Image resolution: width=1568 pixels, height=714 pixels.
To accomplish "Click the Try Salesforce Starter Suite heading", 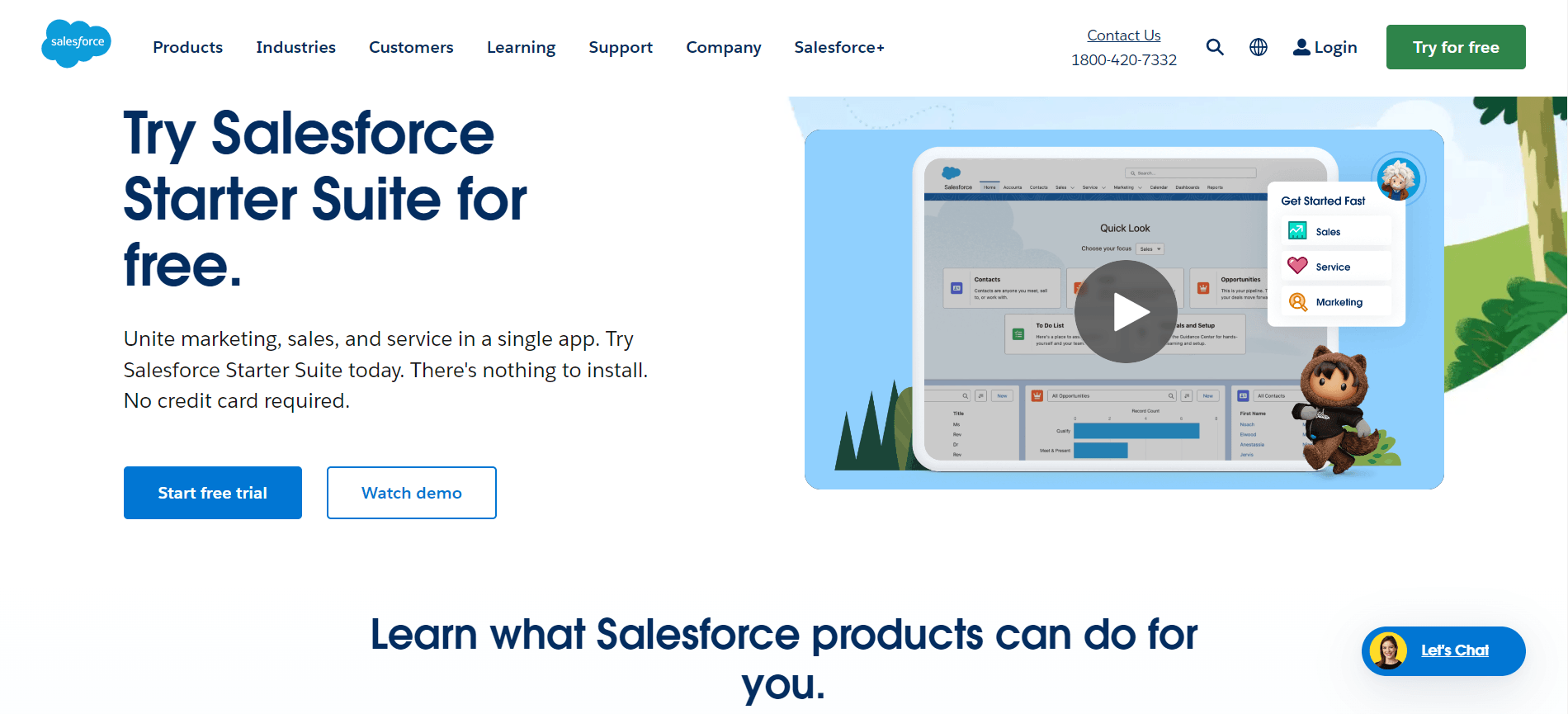I will pos(325,199).
